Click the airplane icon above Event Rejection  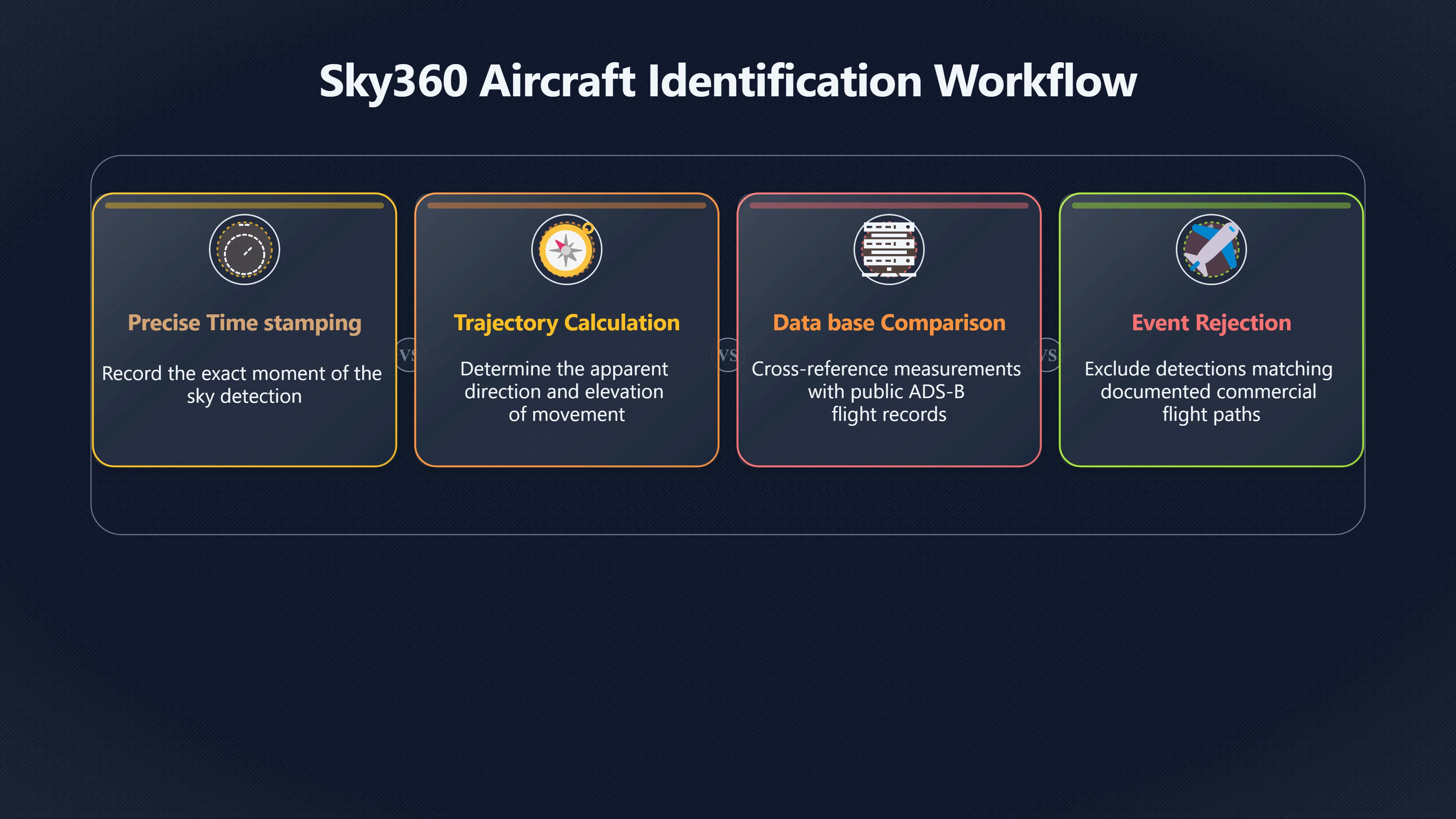pos(1211,249)
